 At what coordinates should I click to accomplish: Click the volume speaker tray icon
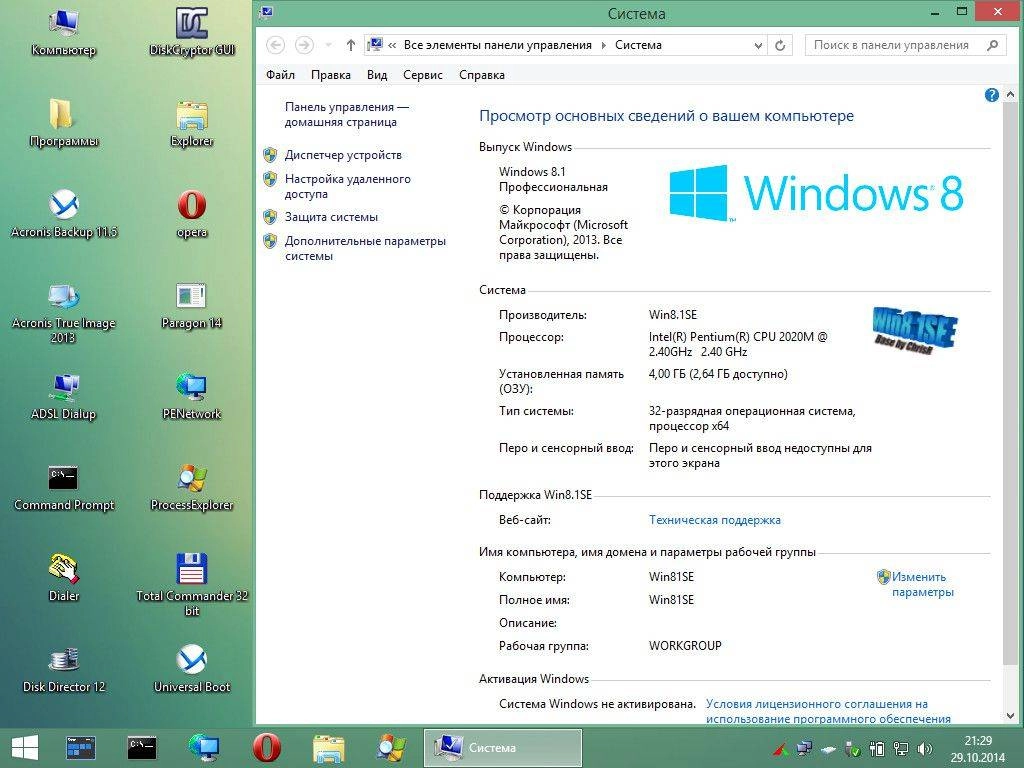click(x=925, y=749)
